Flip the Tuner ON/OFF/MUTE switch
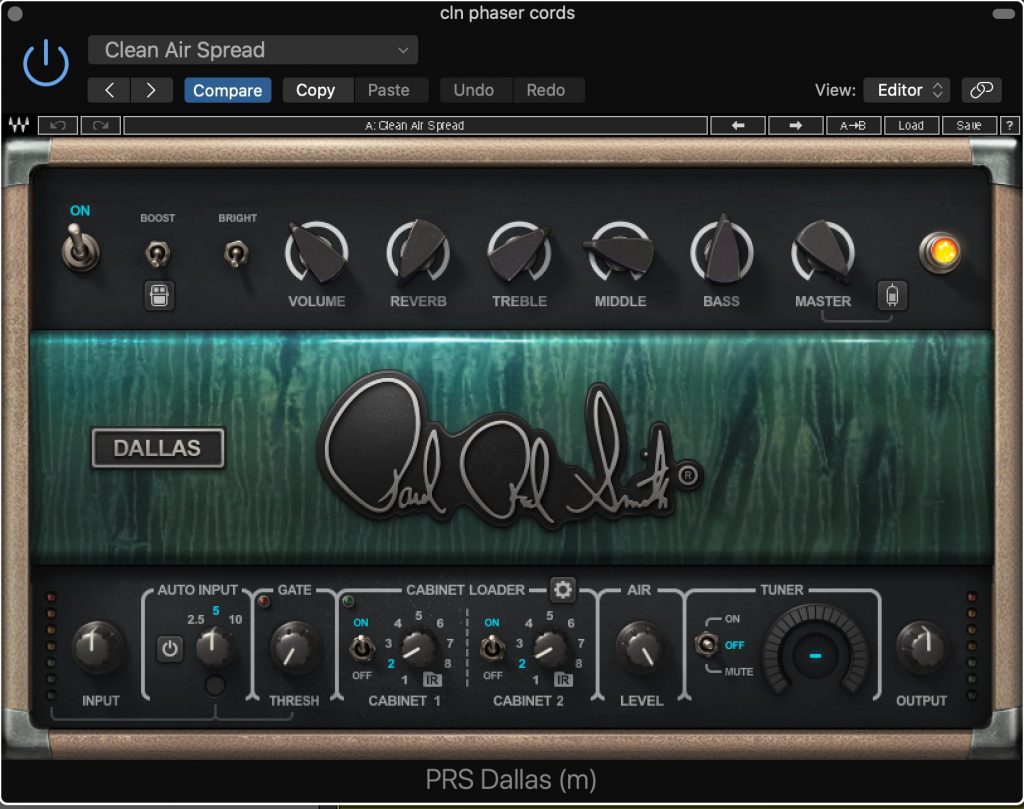The height and width of the screenshot is (809, 1024). coord(706,644)
